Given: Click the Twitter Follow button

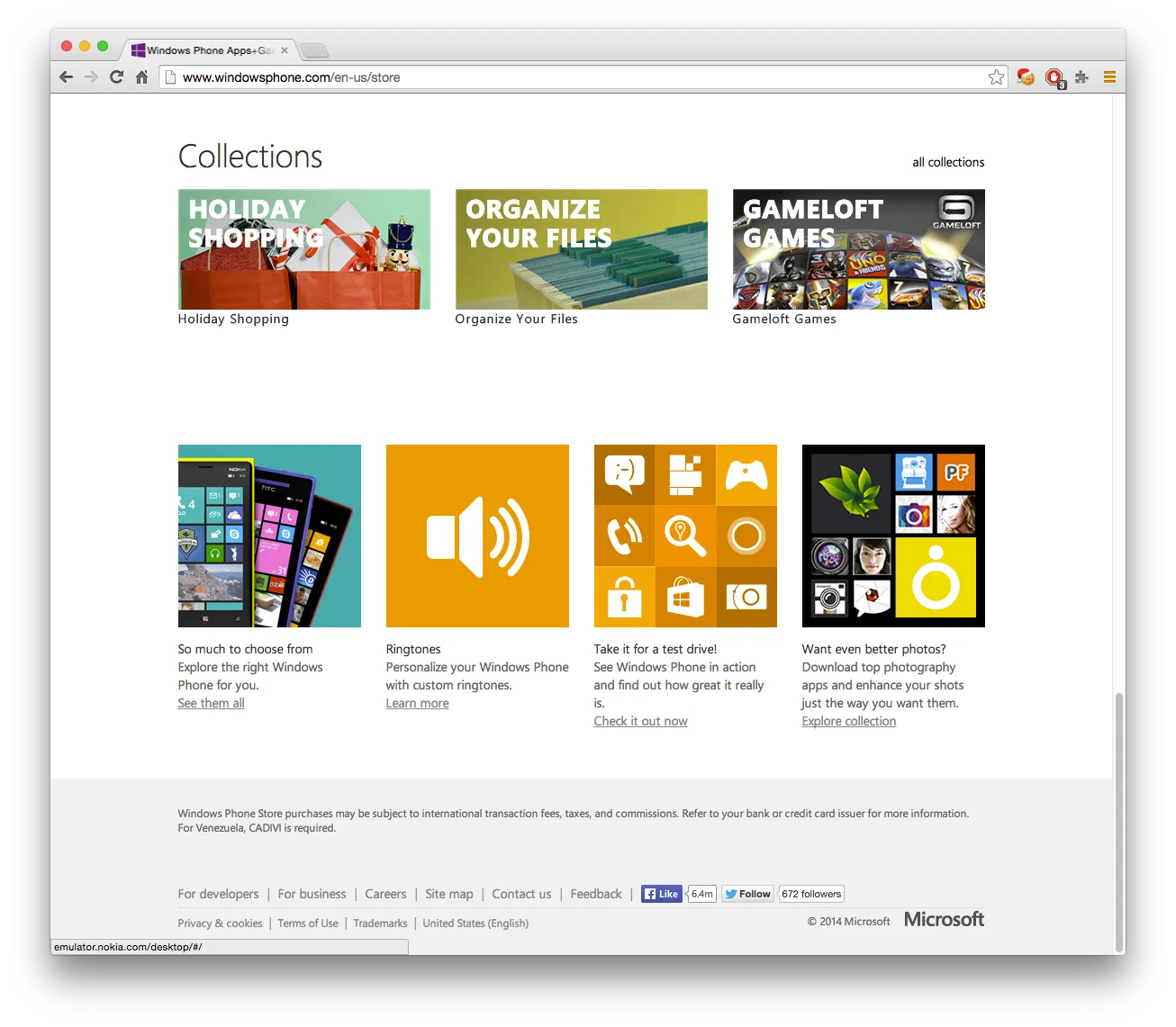Looking at the screenshot, I should [747, 894].
